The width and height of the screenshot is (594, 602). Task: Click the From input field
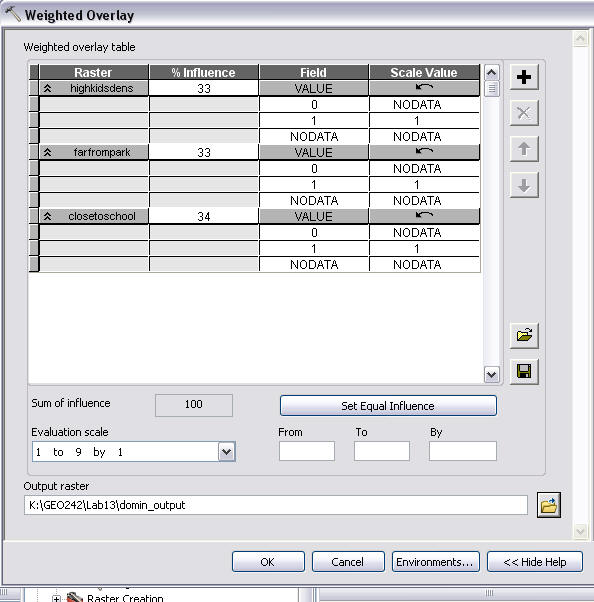[307, 451]
